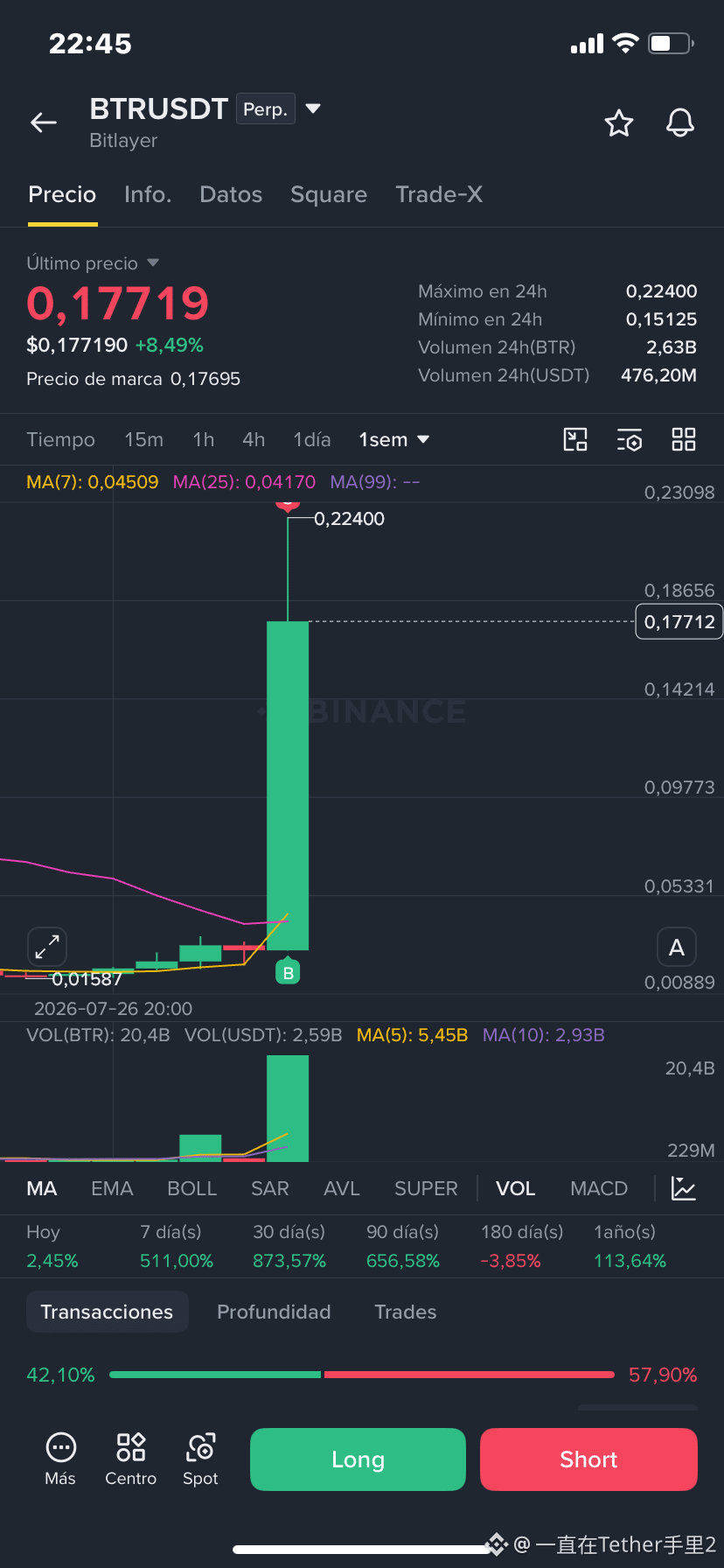Select the 4h timeframe
The height and width of the screenshot is (1568, 724).
click(x=254, y=439)
